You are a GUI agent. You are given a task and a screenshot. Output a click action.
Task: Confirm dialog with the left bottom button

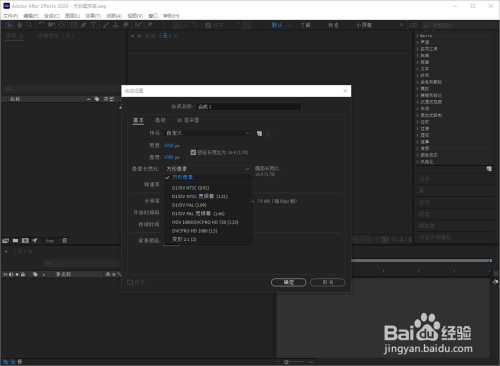click(x=288, y=282)
